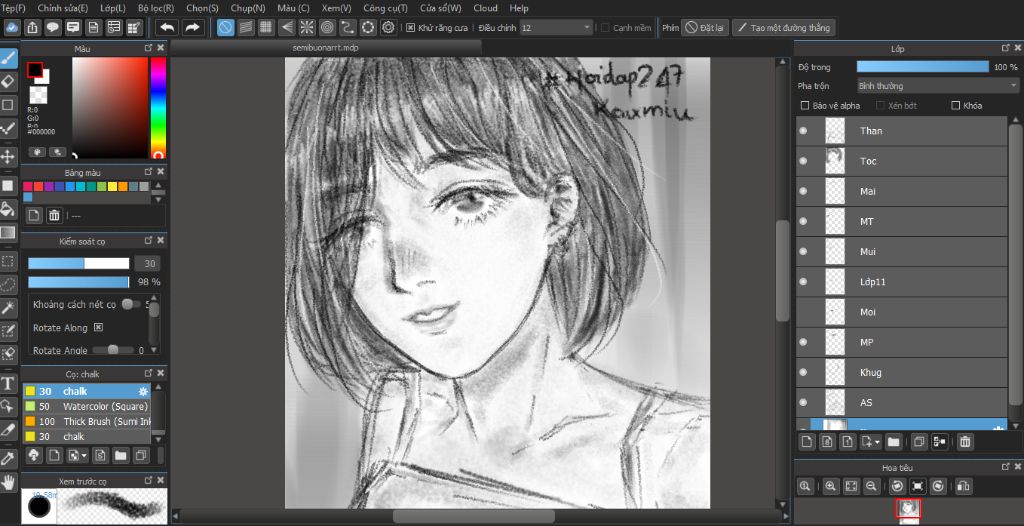Undock the Hoa tiêu navigator panel
1024x526 pixels.
1006,467
